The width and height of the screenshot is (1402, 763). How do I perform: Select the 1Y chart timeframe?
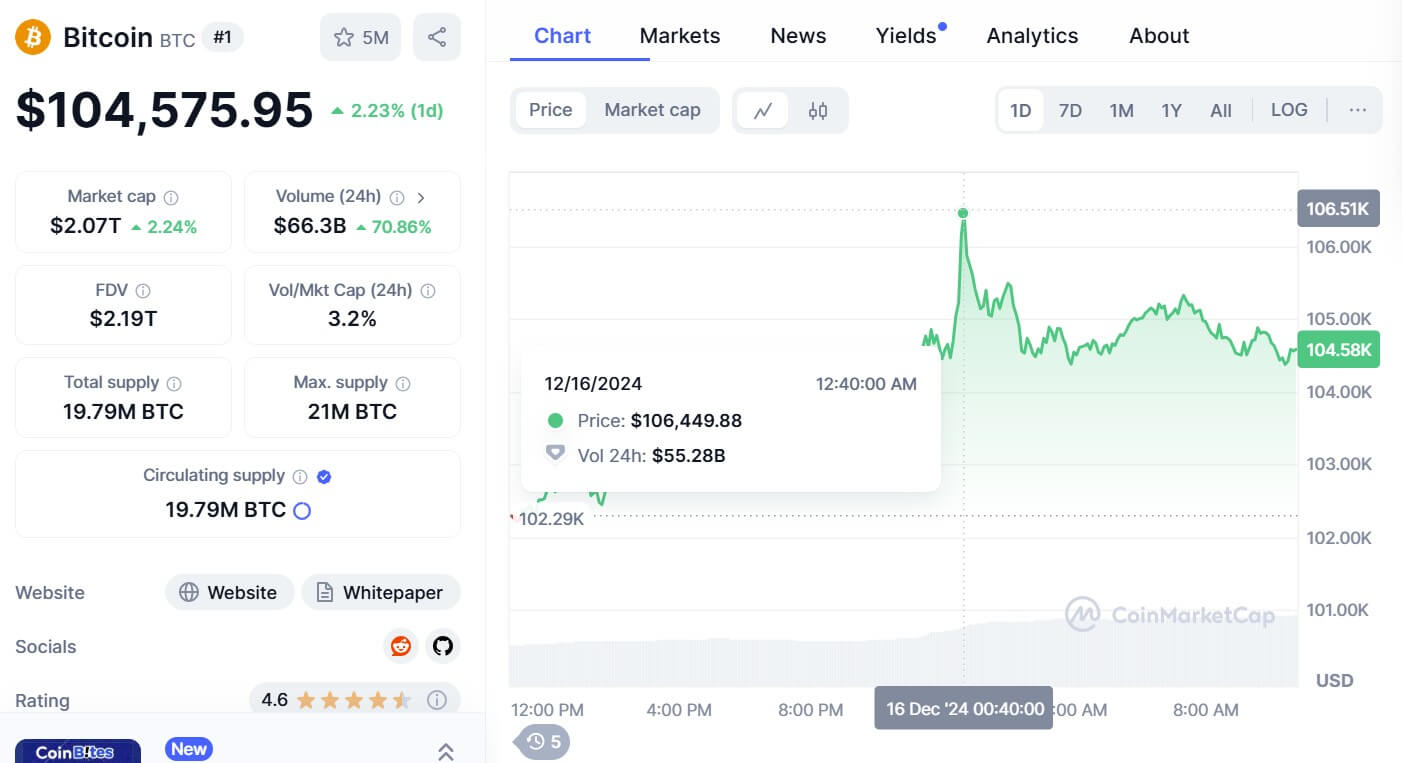coord(1171,110)
